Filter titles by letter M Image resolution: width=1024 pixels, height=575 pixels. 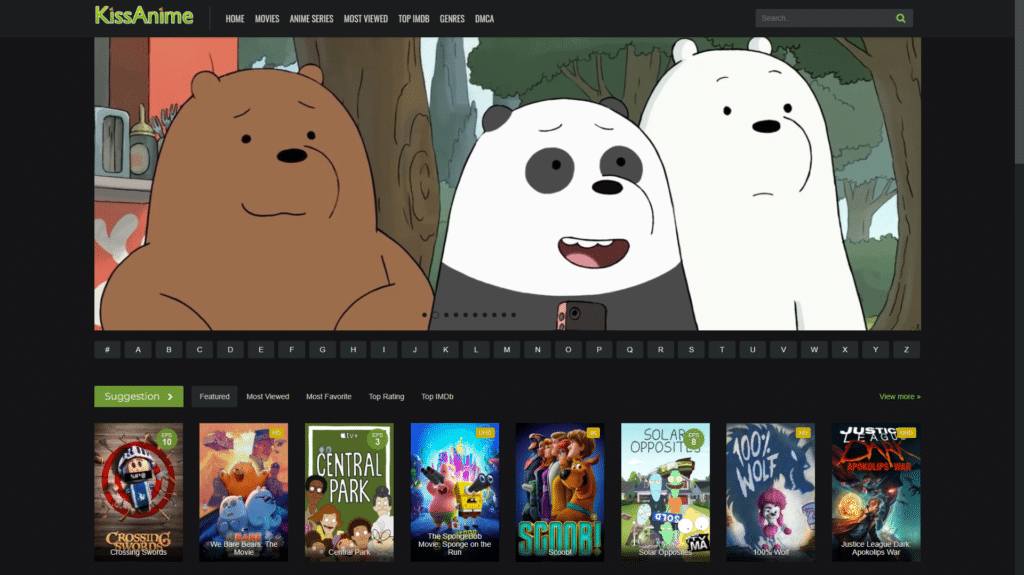click(507, 350)
